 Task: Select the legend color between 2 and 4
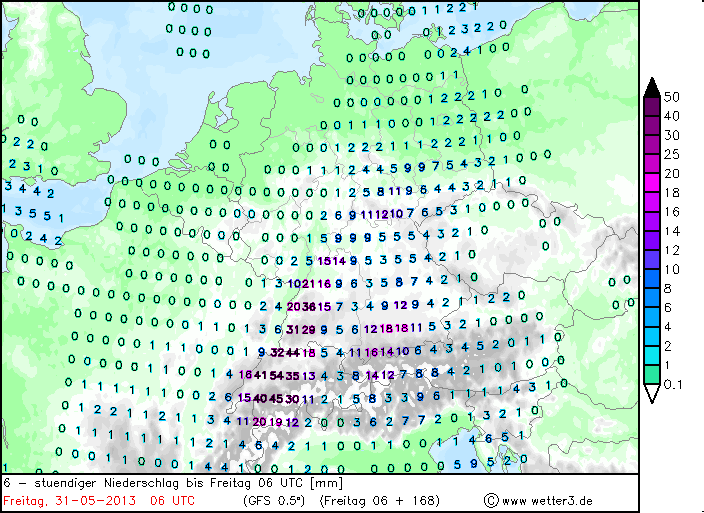(652, 336)
